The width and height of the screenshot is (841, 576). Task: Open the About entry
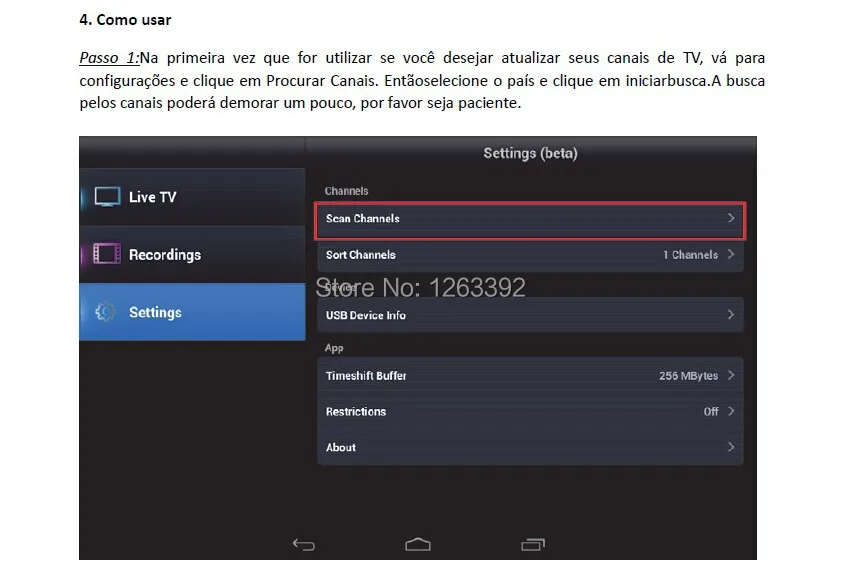530,447
